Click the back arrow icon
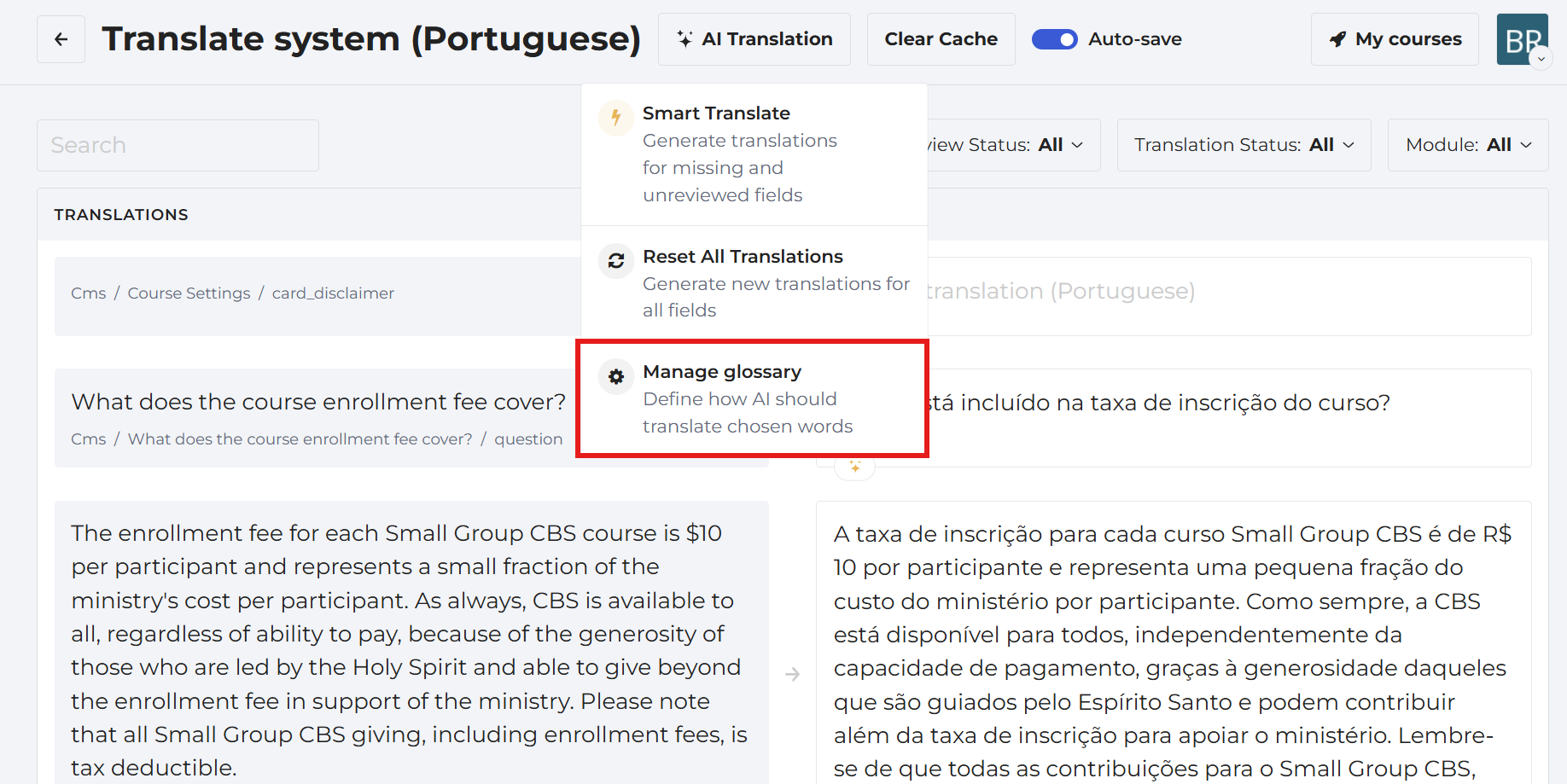Image resolution: width=1567 pixels, height=784 pixels. pyautogui.click(x=61, y=39)
